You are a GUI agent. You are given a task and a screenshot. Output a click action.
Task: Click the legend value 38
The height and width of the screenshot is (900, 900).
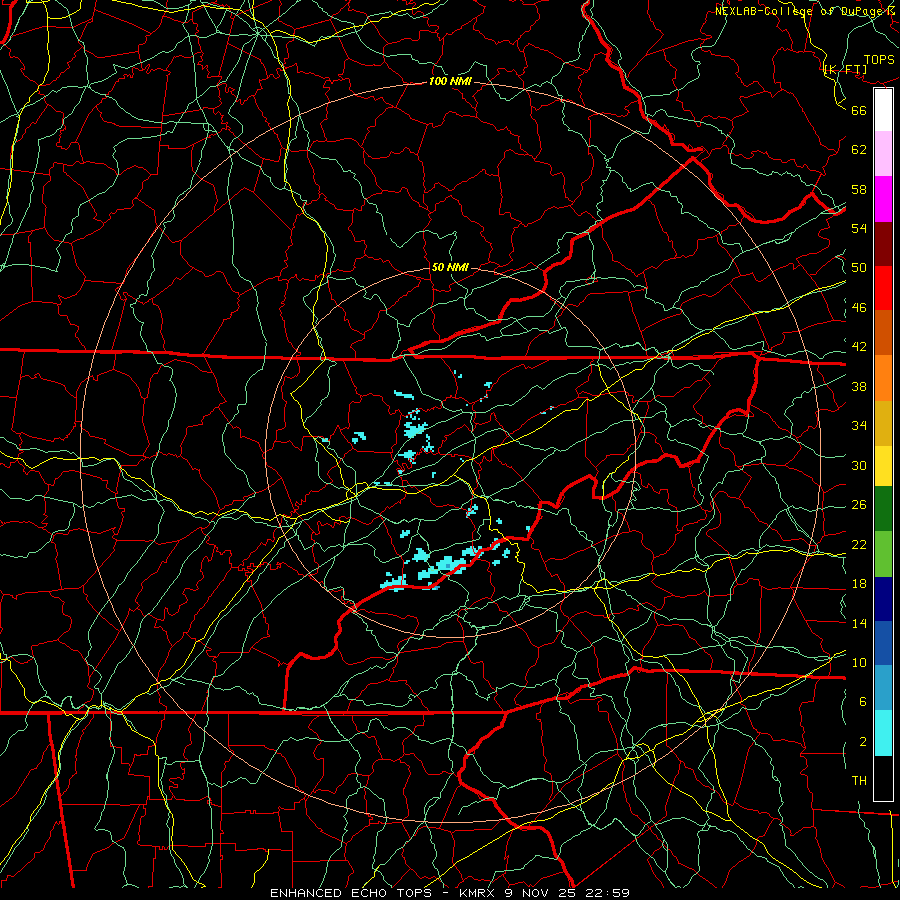pyautogui.click(x=859, y=386)
